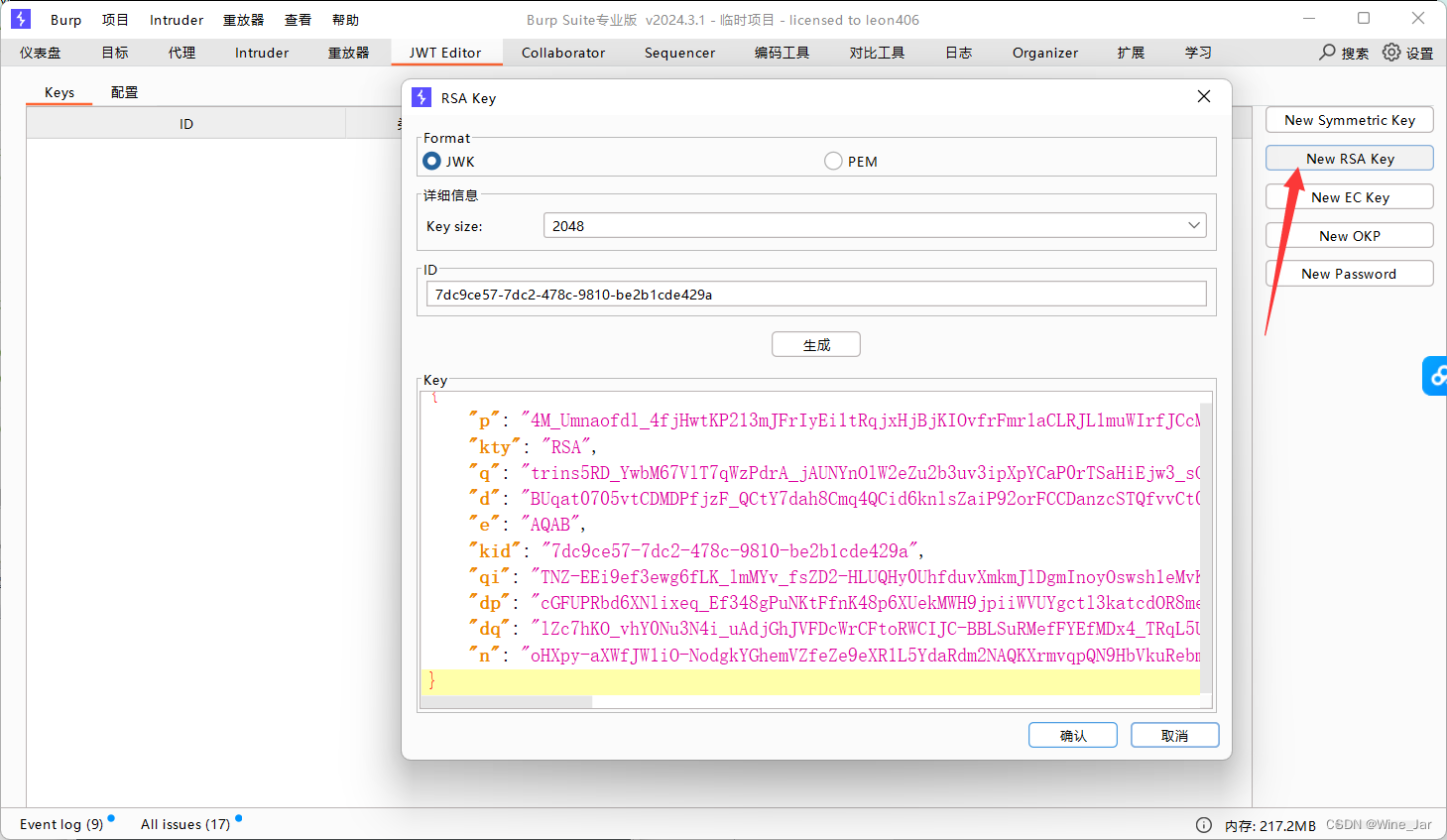Open the 帮助 menu
The image size is (1447, 840).
coord(345,20)
